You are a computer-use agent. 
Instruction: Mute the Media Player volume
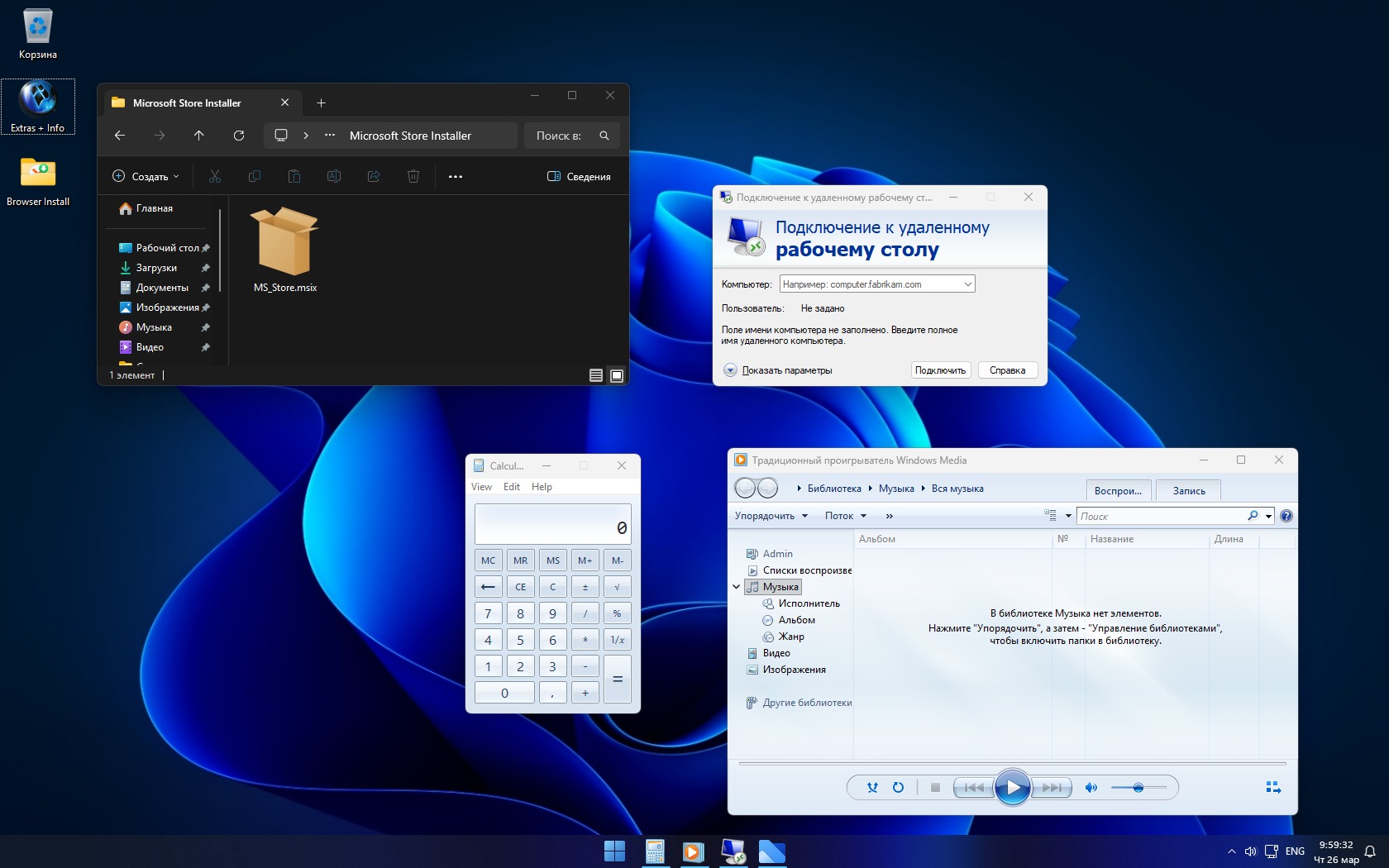click(1091, 788)
